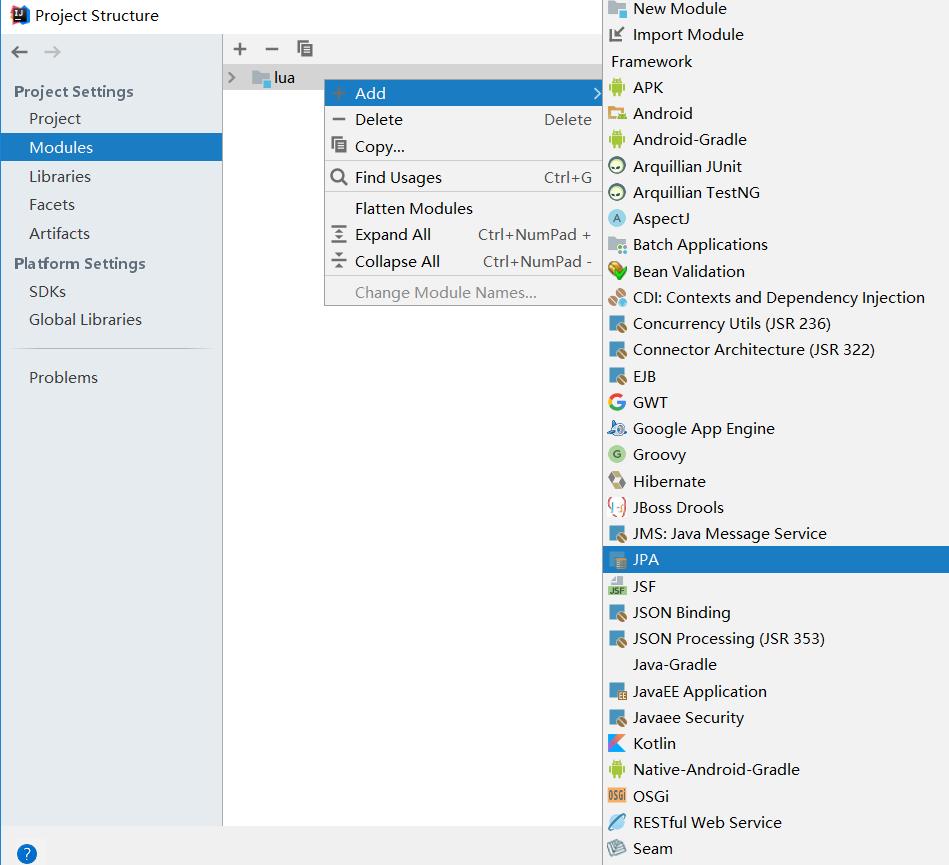The image size is (949, 865).
Task: Choose Flatten Modules menu entry
Action: pos(464,208)
